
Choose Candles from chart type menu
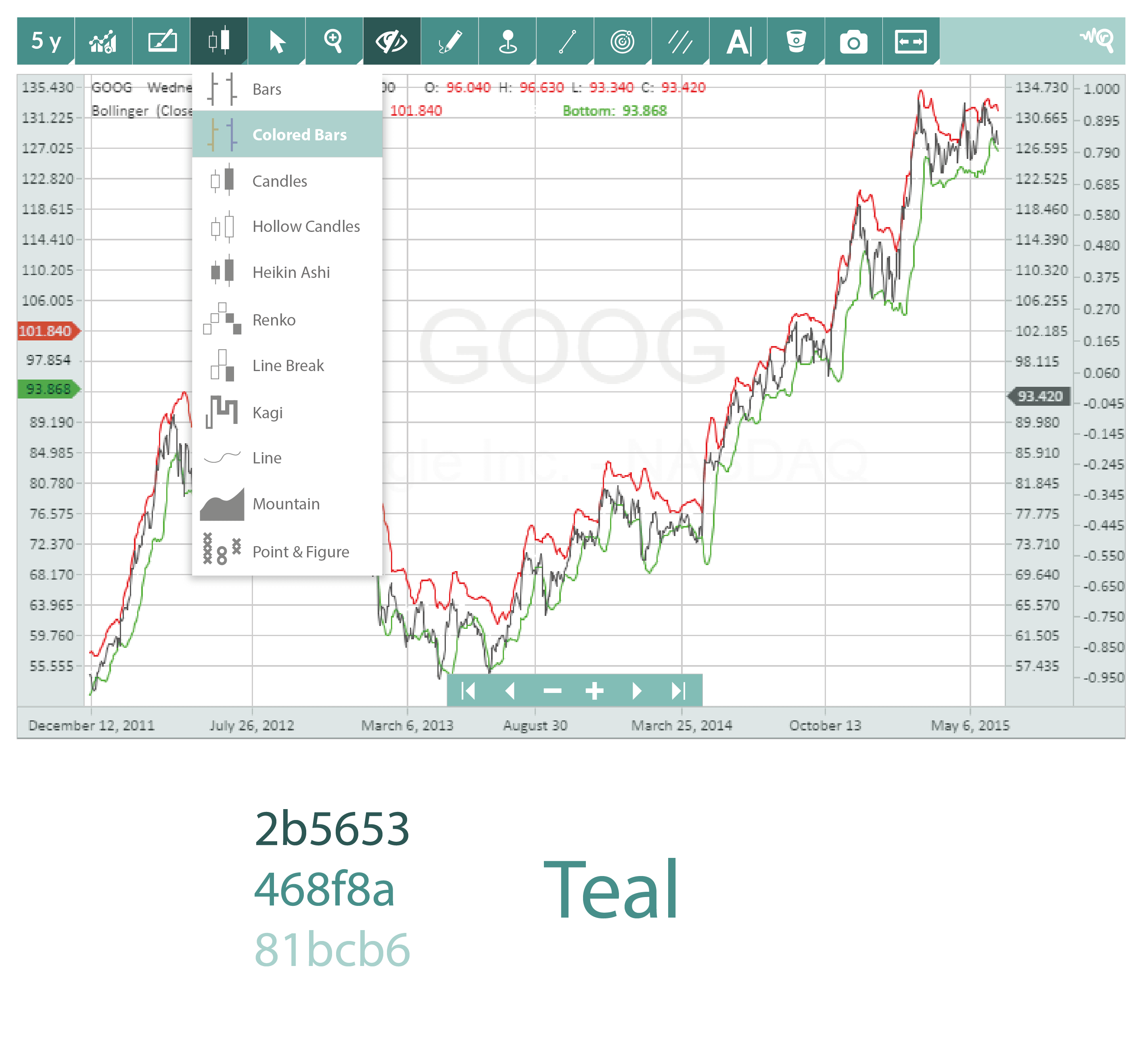click(x=279, y=181)
